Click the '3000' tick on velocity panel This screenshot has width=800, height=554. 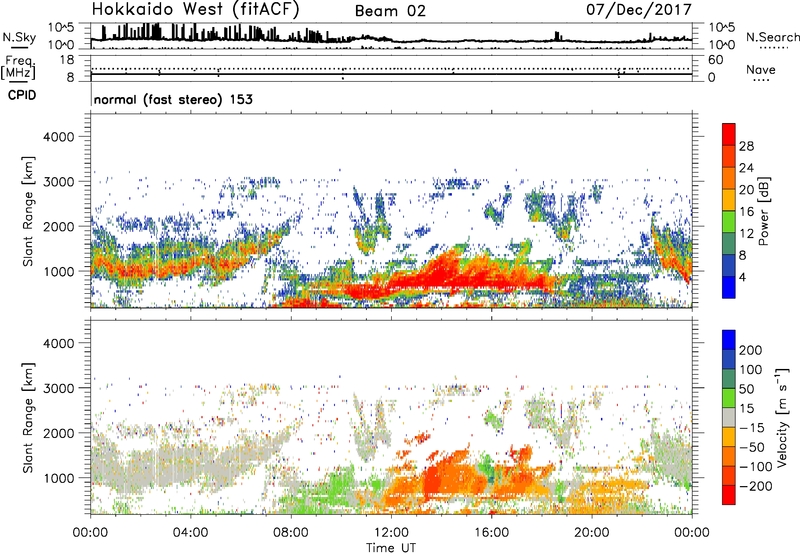(x=59, y=388)
